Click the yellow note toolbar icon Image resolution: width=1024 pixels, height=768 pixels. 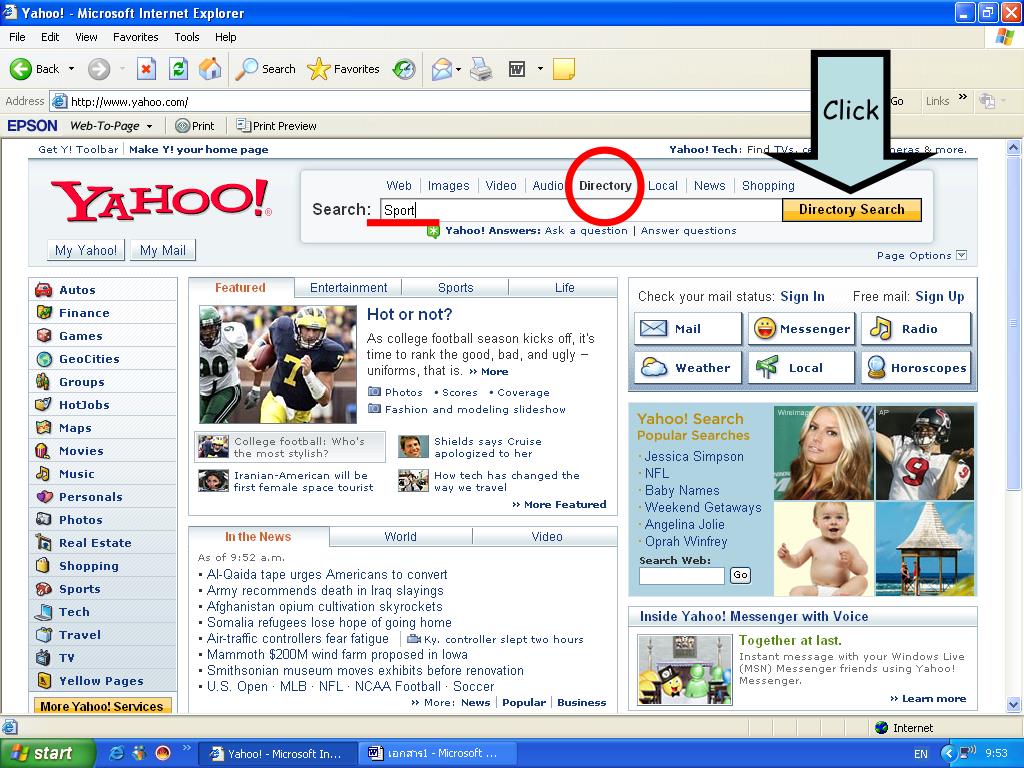tap(564, 69)
